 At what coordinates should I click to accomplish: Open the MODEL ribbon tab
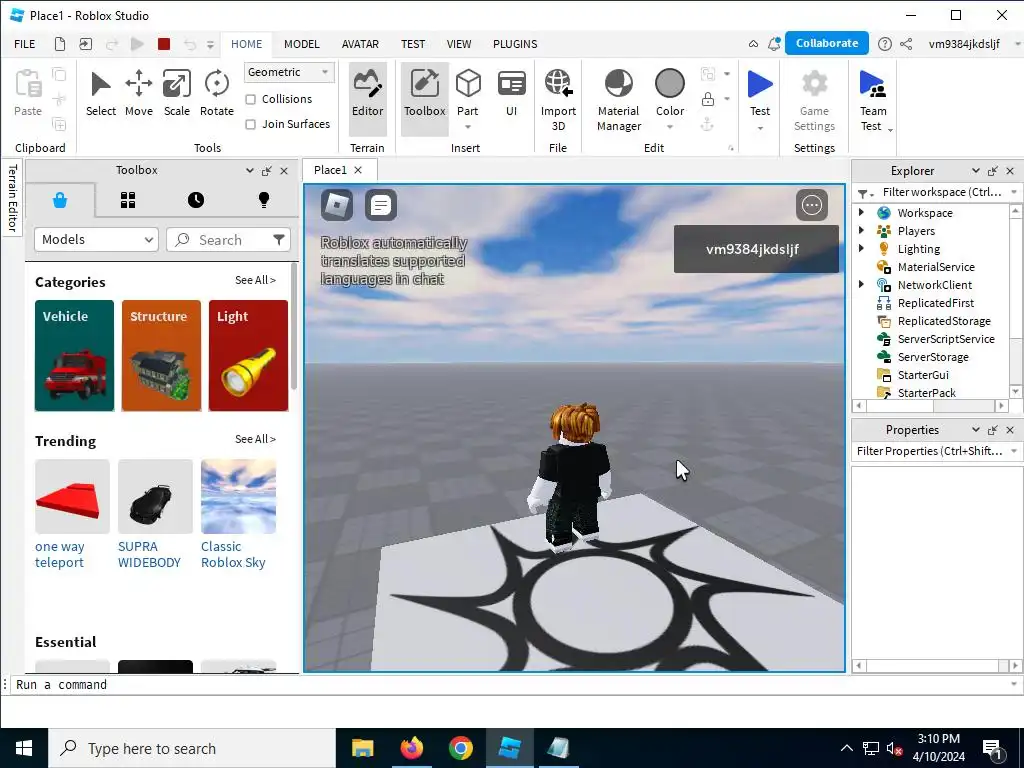point(302,44)
